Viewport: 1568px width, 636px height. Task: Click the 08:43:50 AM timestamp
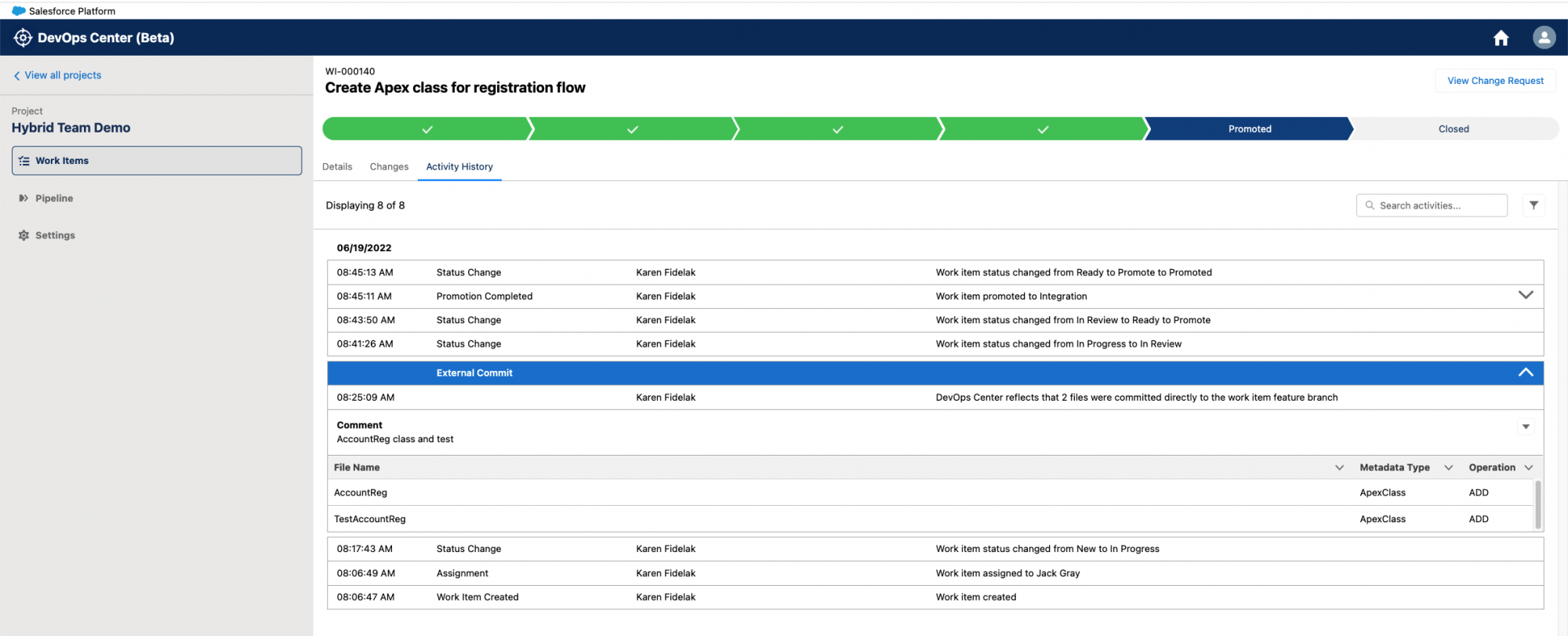tap(366, 320)
